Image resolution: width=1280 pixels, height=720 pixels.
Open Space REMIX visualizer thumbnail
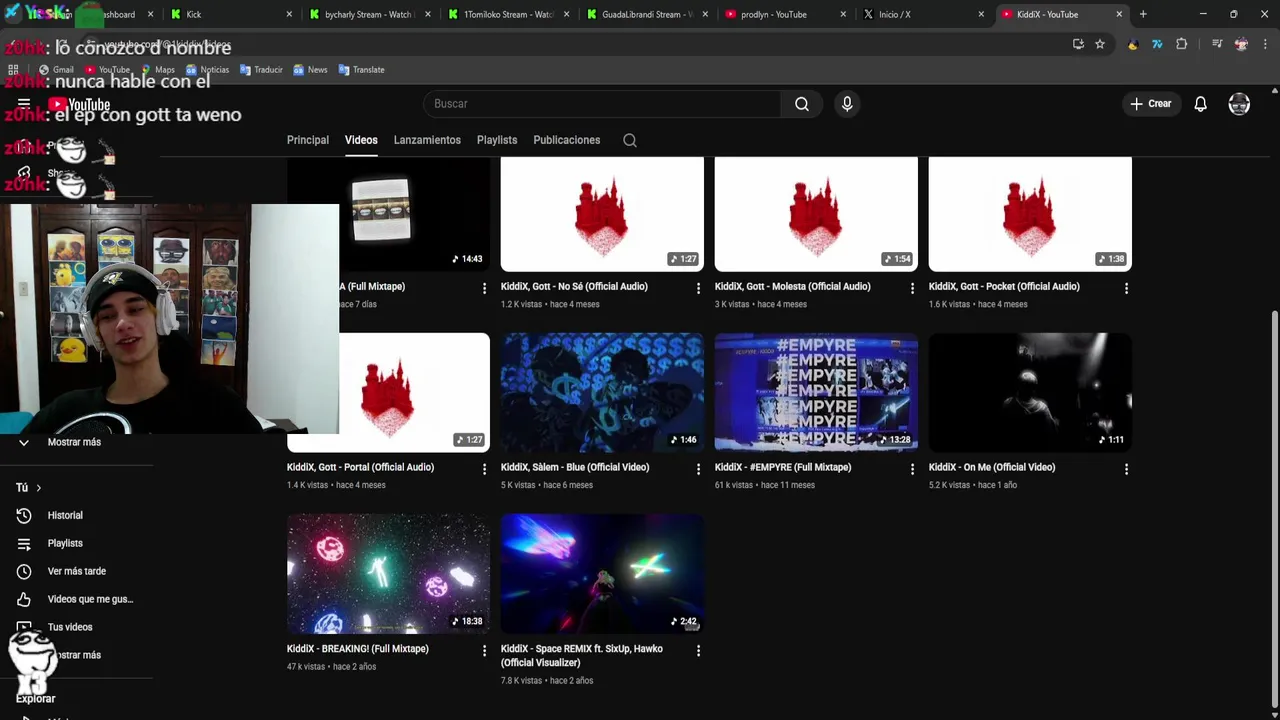pos(602,574)
